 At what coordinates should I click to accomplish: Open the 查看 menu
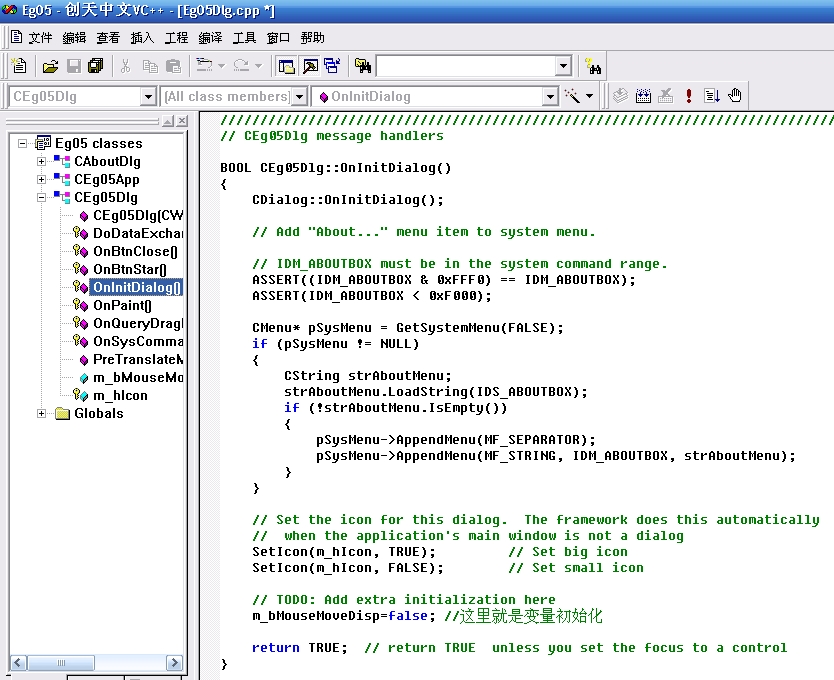(109, 38)
